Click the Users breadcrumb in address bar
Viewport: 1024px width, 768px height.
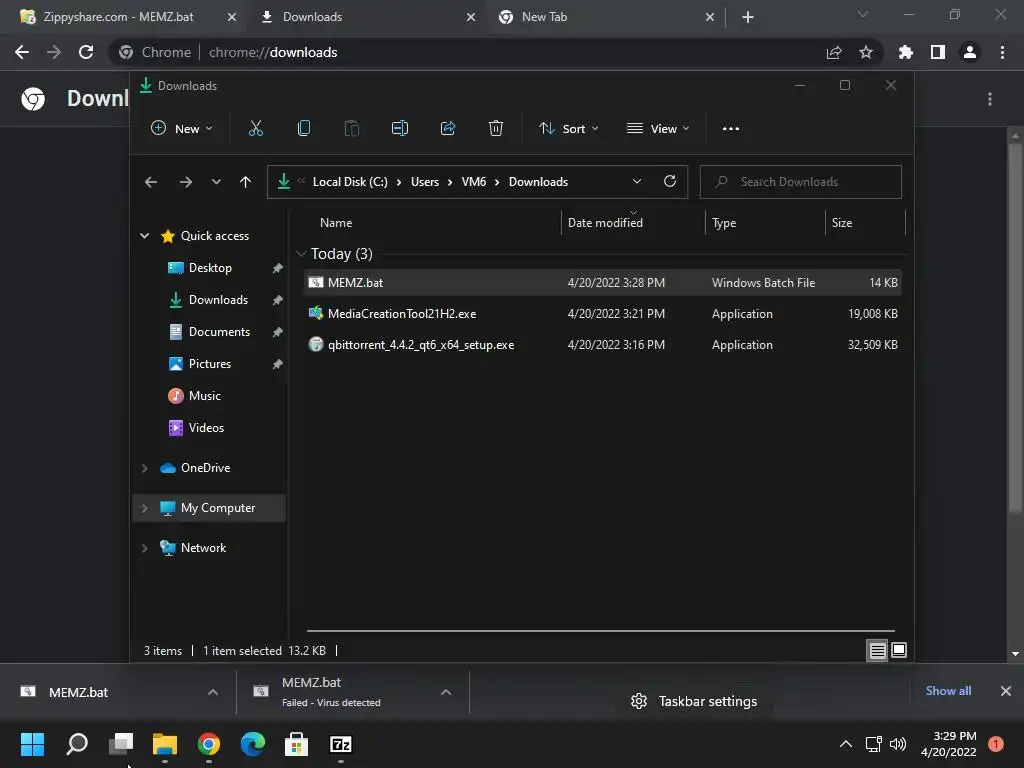click(424, 182)
